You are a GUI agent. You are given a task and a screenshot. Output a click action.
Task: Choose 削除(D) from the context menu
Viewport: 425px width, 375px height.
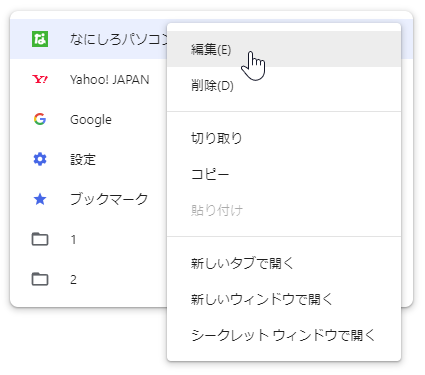point(284,86)
